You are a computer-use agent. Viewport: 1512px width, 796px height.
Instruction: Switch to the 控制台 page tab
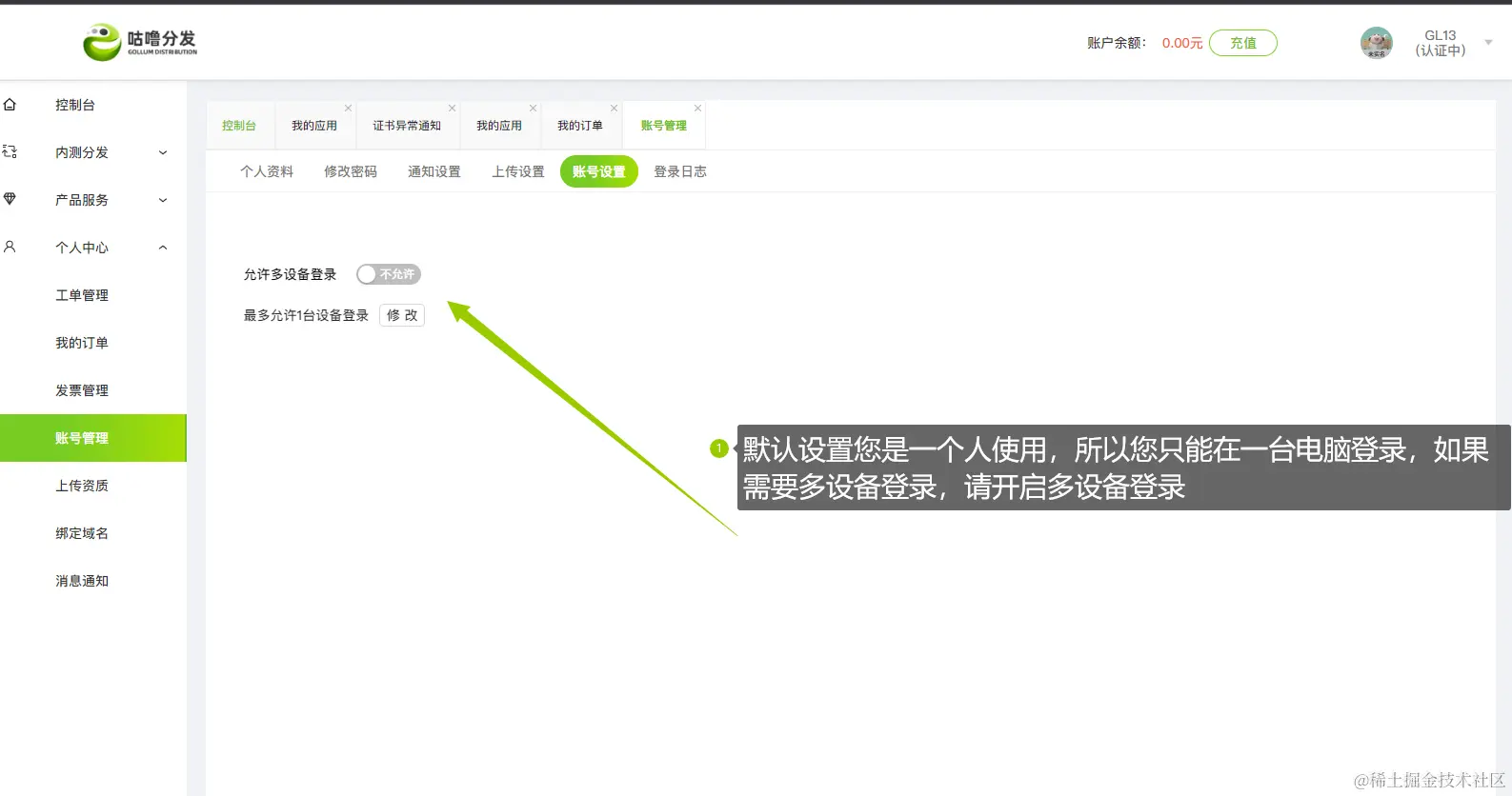[239, 126]
